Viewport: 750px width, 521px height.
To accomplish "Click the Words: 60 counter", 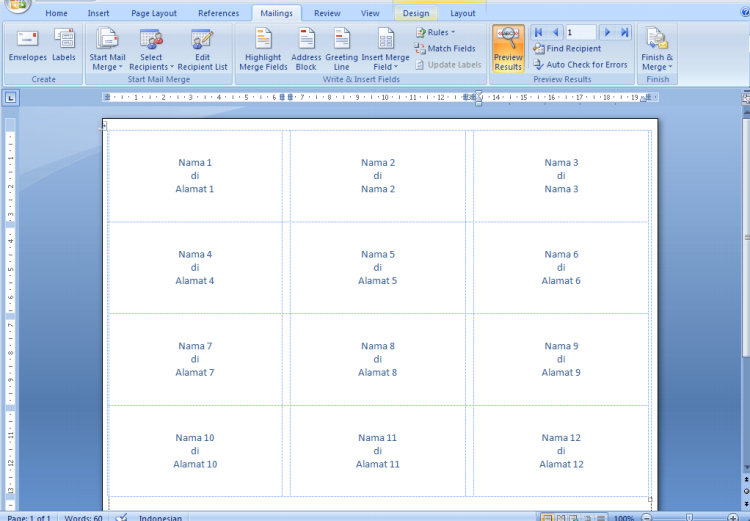I will pyautogui.click(x=83, y=518).
